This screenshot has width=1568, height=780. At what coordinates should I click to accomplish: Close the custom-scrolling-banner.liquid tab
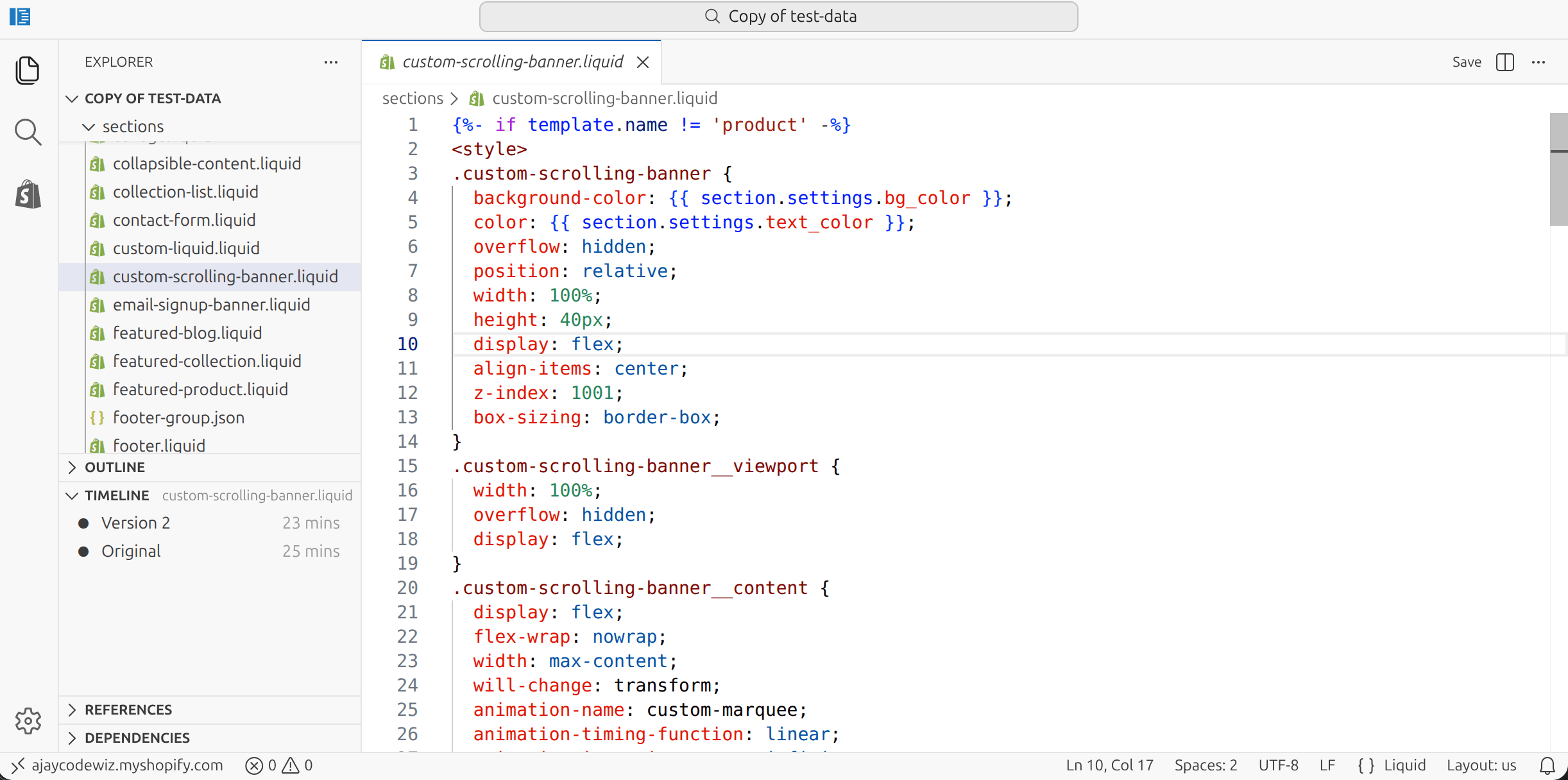tap(643, 62)
